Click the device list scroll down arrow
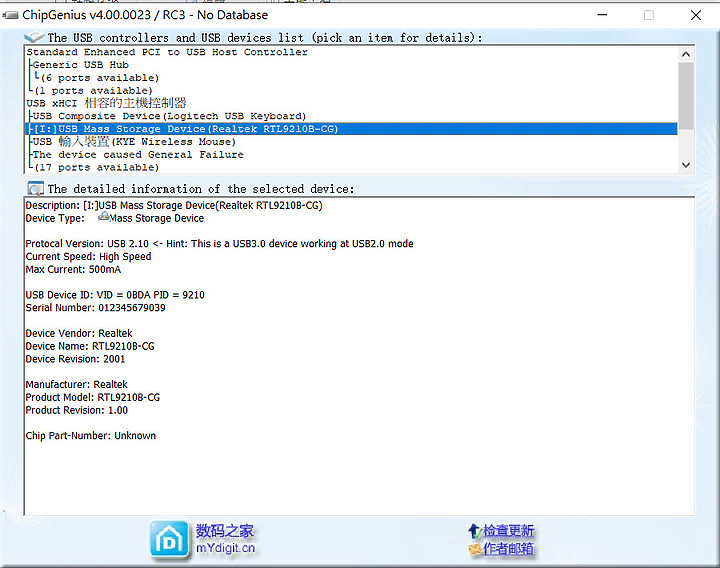 [x=686, y=165]
